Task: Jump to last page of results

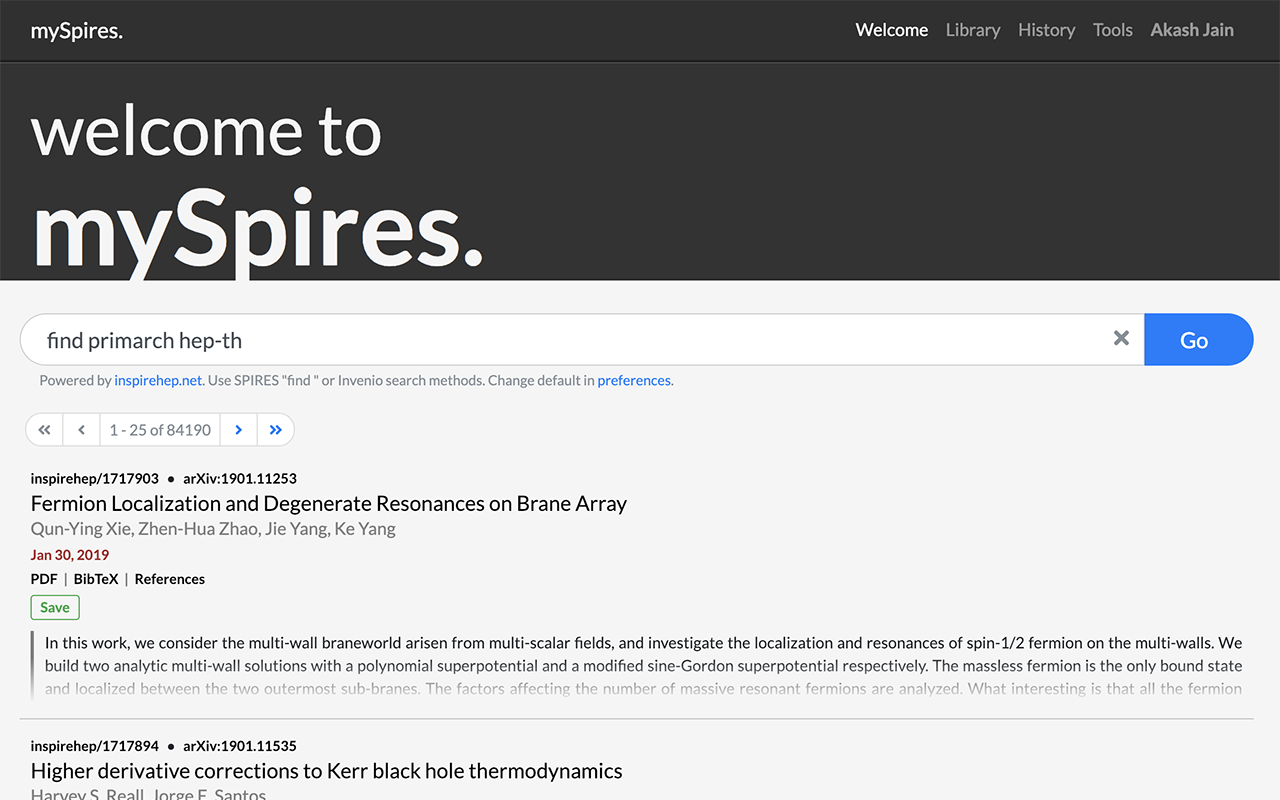Action: [275, 430]
